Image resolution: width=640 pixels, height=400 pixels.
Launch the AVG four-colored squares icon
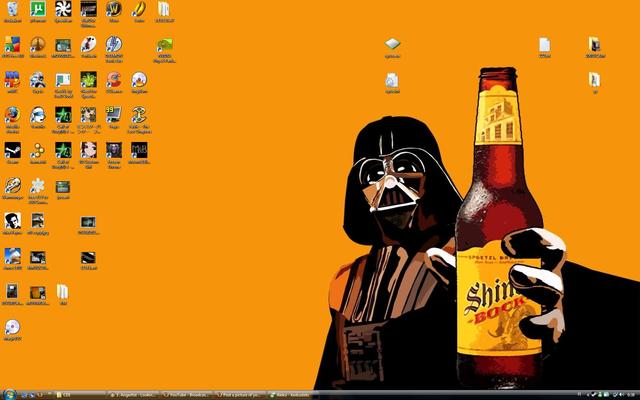point(13,44)
